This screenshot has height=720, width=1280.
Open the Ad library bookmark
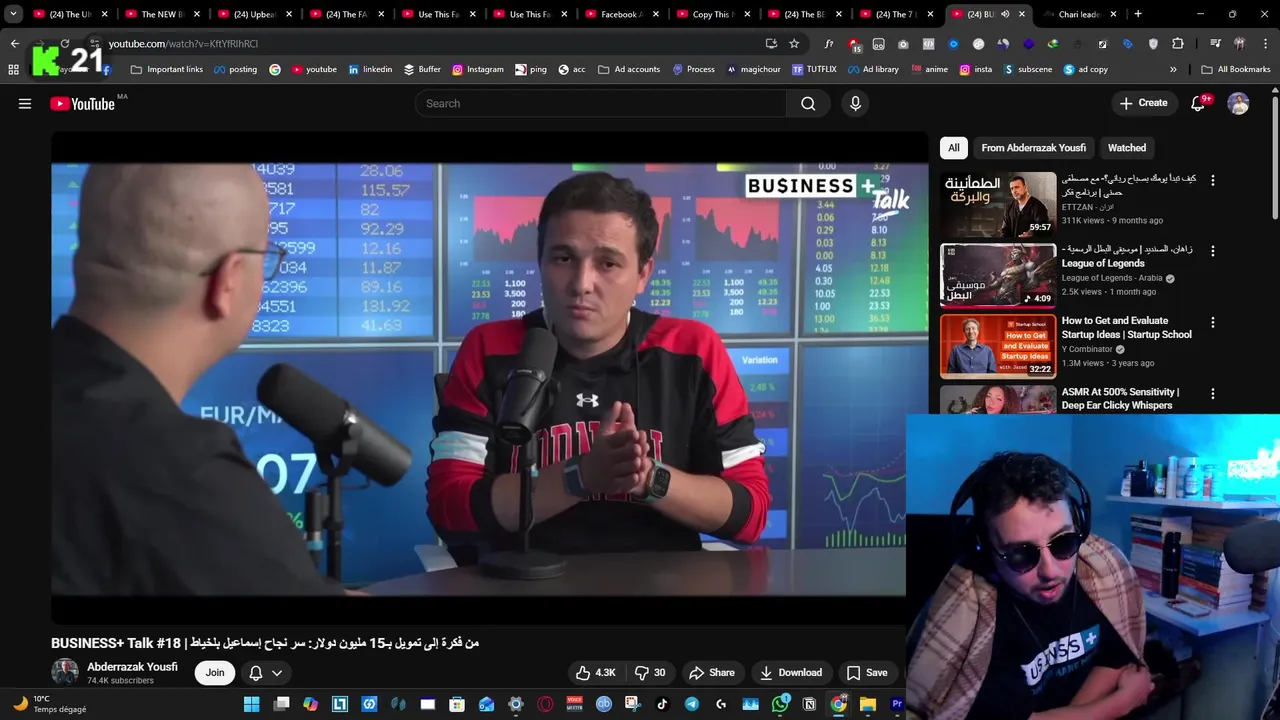coord(873,69)
